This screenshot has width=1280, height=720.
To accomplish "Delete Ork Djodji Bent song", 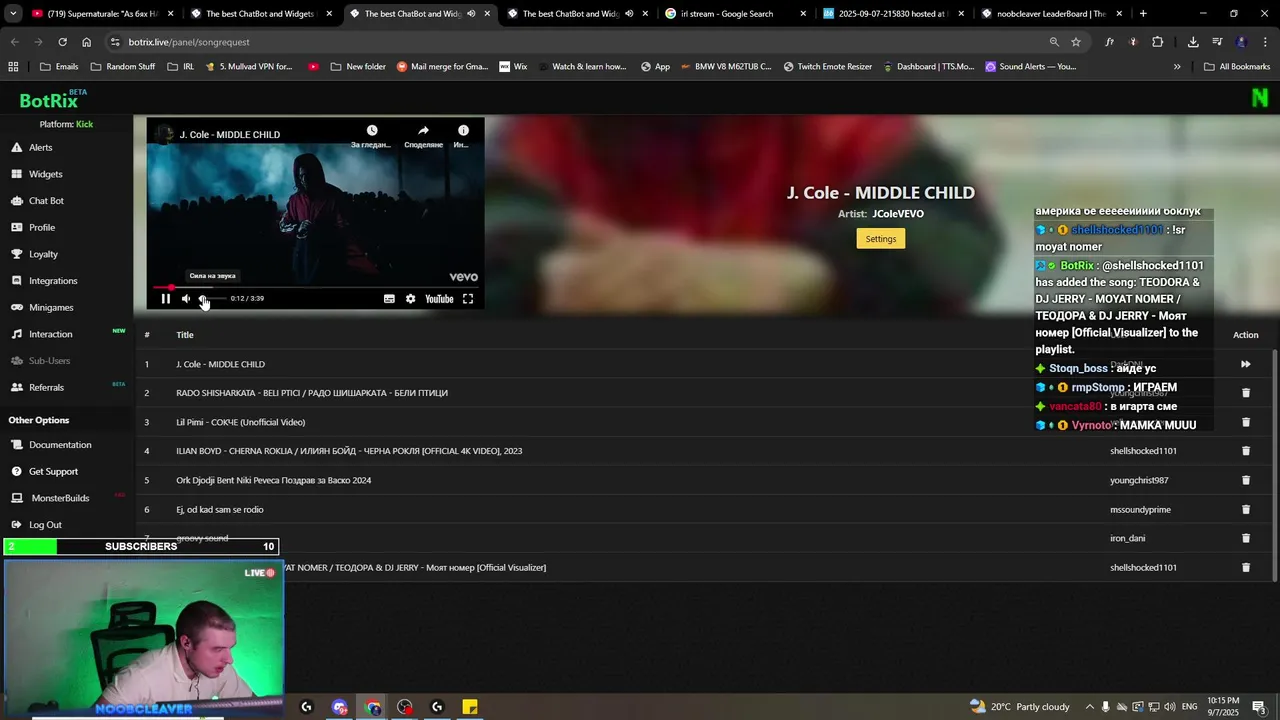I will pyautogui.click(x=1245, y=480).
